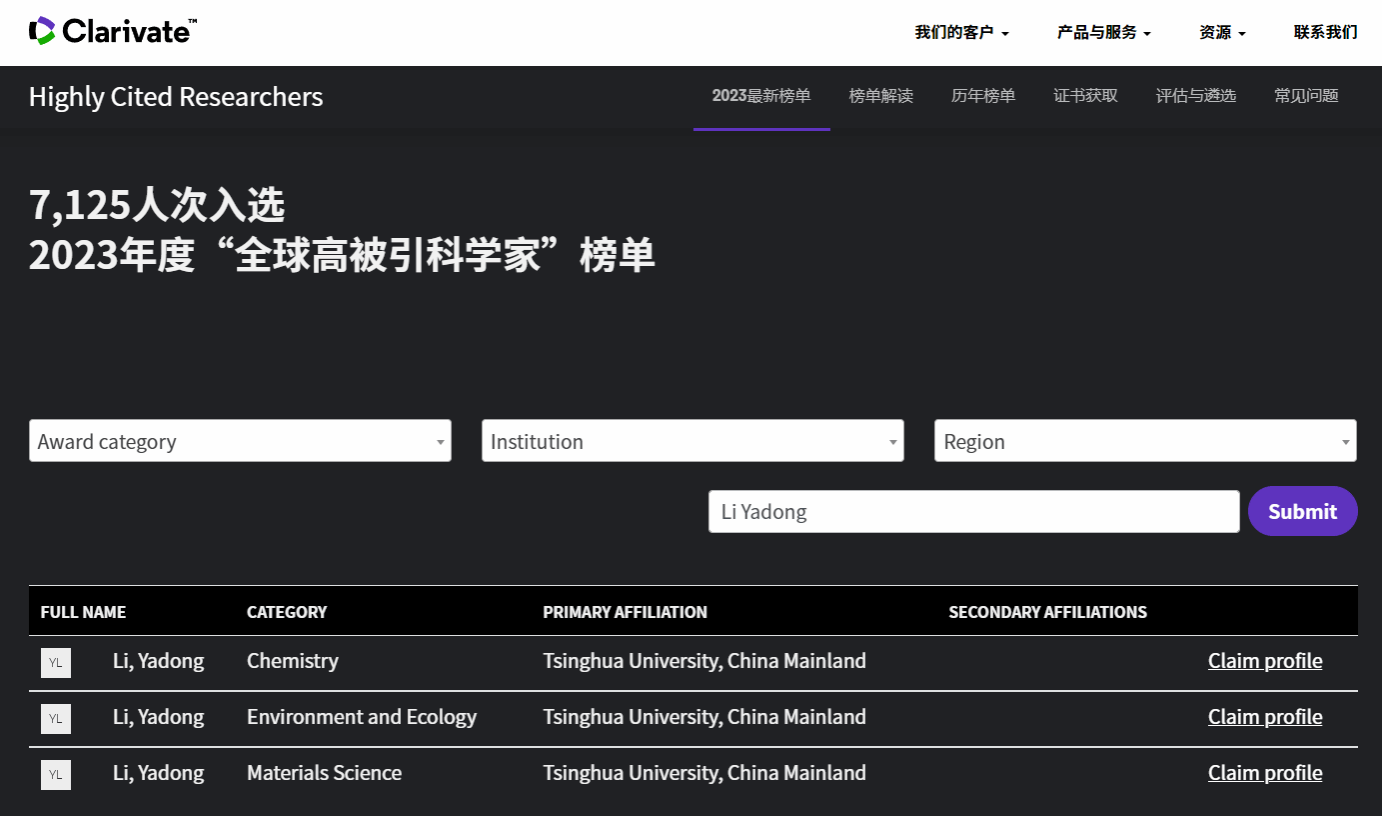Viewport: 1382px width, 816px height.
Task: Open the 我们的客户 menu
Action: (961, 32)
